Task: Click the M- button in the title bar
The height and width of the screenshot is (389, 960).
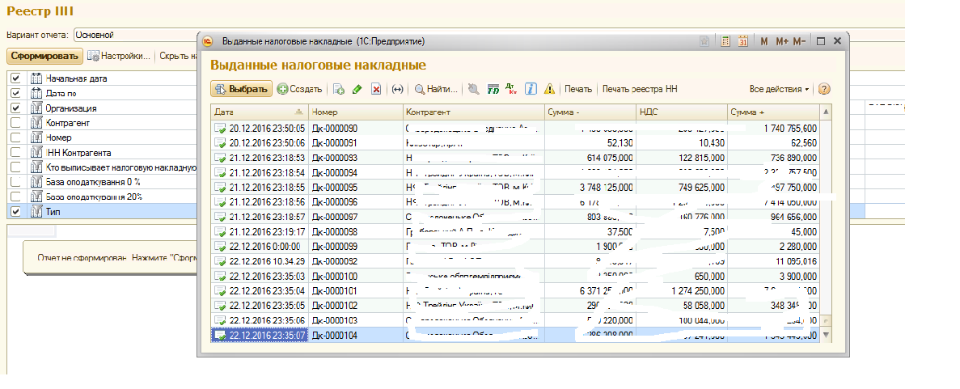Action: tap(799, 41)
